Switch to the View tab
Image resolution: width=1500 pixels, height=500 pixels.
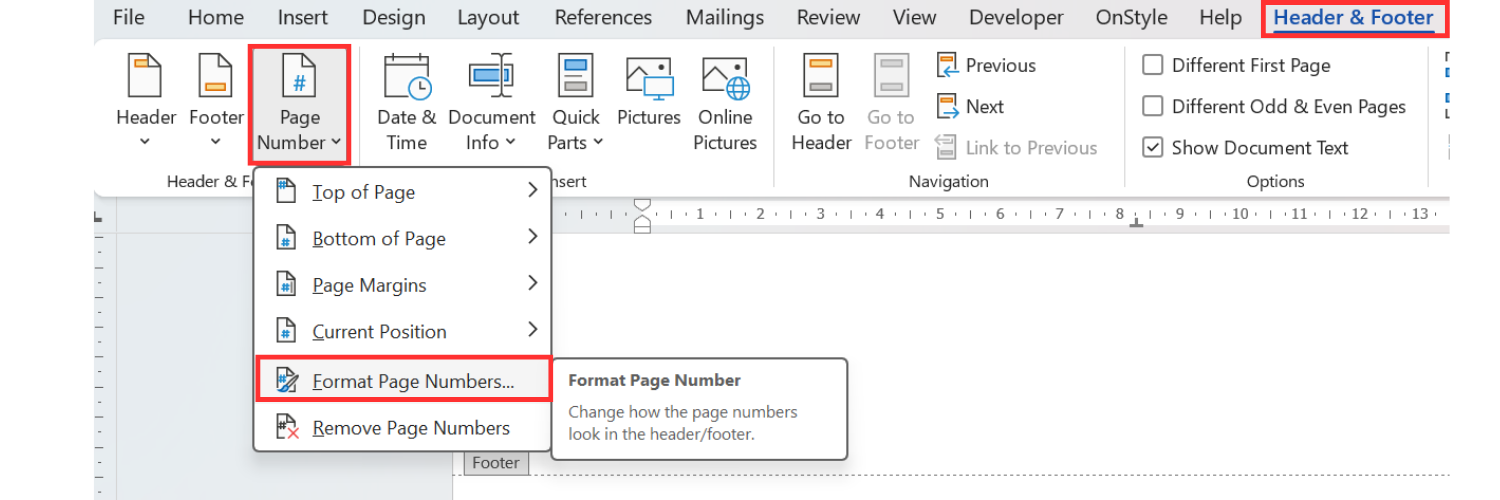914,17
